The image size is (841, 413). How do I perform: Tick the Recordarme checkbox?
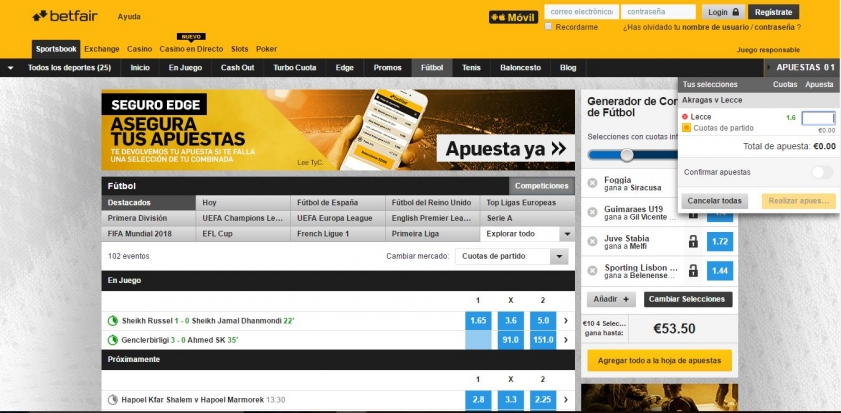(x=548, y=27)
